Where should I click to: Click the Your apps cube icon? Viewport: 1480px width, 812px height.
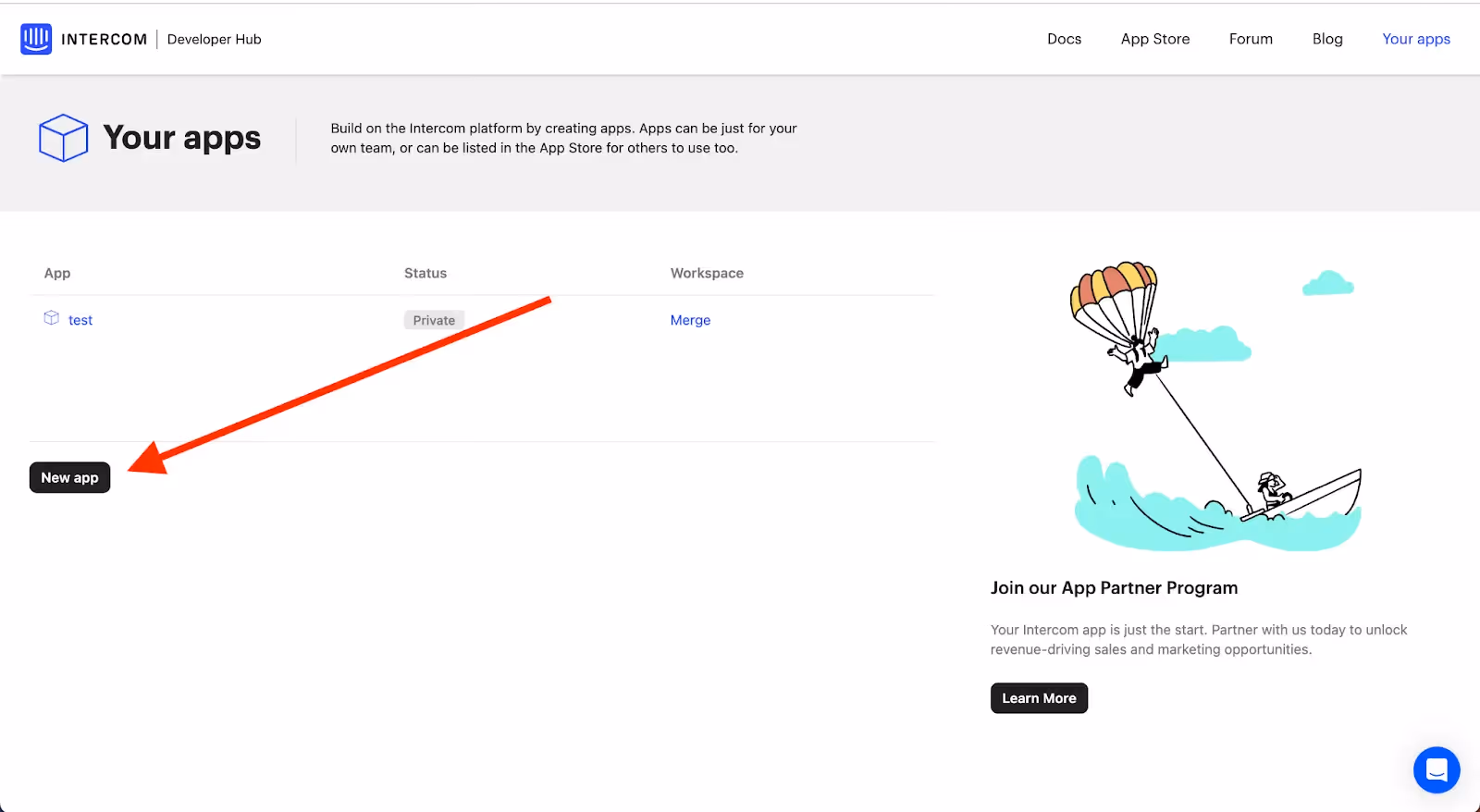point(64,138)
